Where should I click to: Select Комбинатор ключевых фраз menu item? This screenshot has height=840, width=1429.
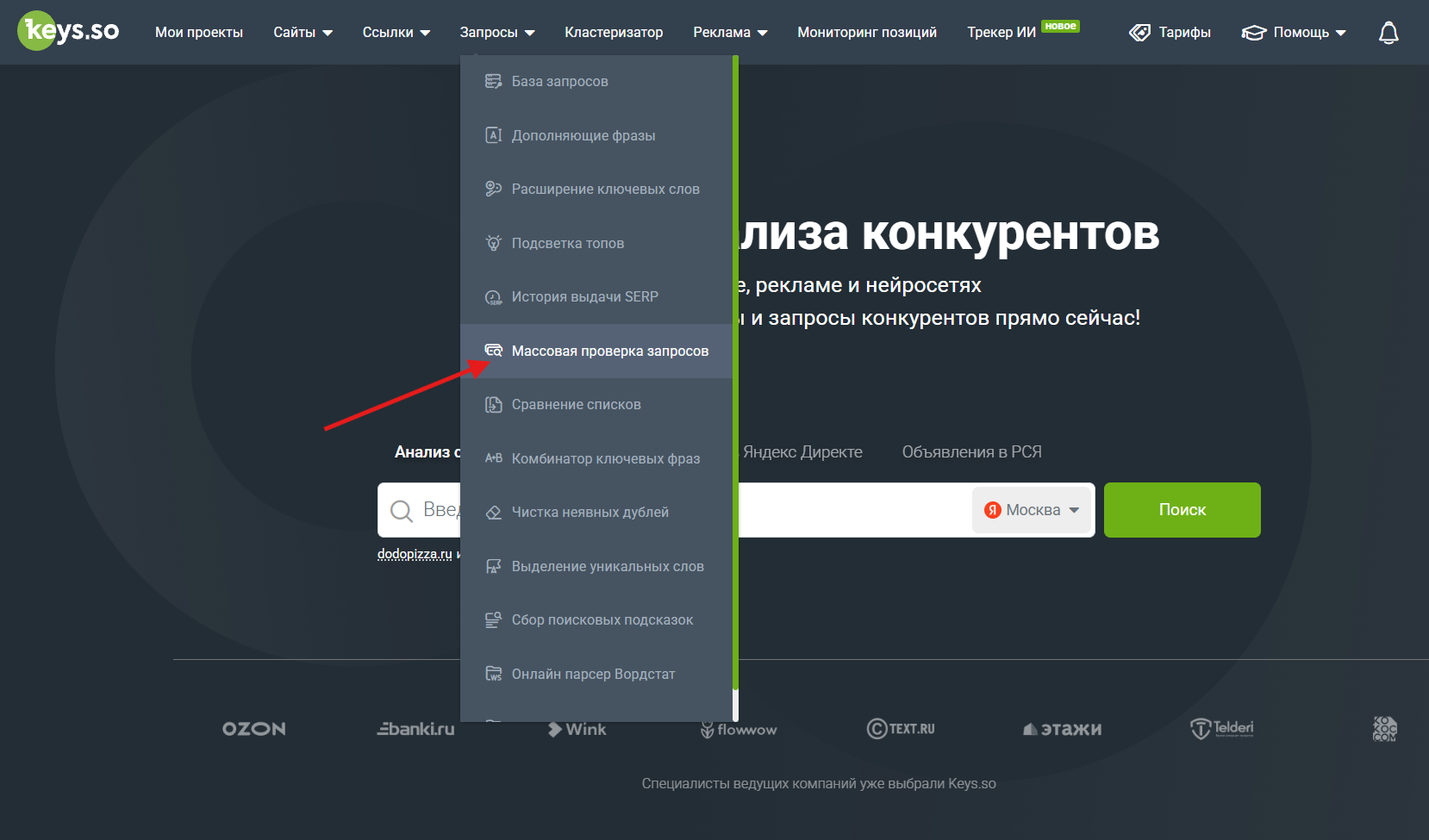(x=596, y=458)
